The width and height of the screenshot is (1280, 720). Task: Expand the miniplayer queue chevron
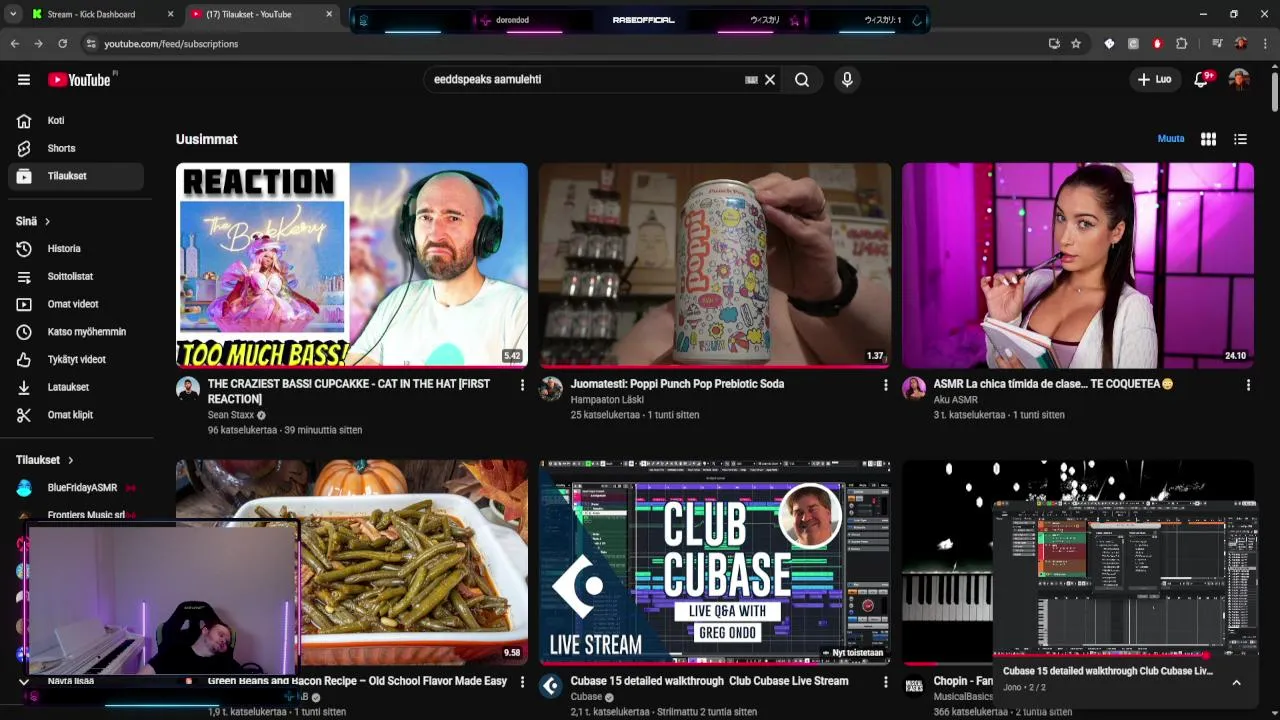(x=1236, y=682)
